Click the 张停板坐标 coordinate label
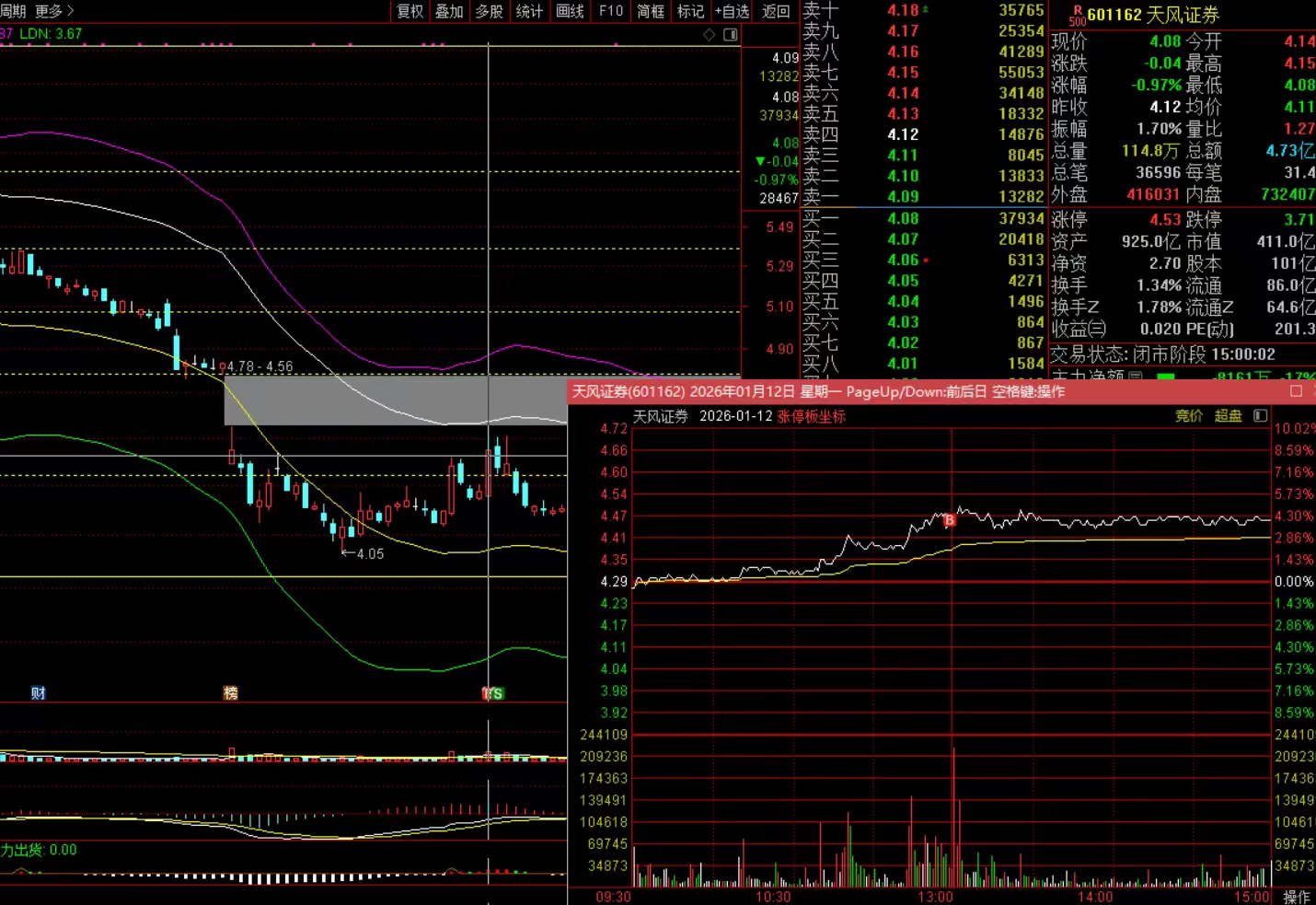Image resolution: width=1316 pixels, height=905 pixels. (811, 416)
